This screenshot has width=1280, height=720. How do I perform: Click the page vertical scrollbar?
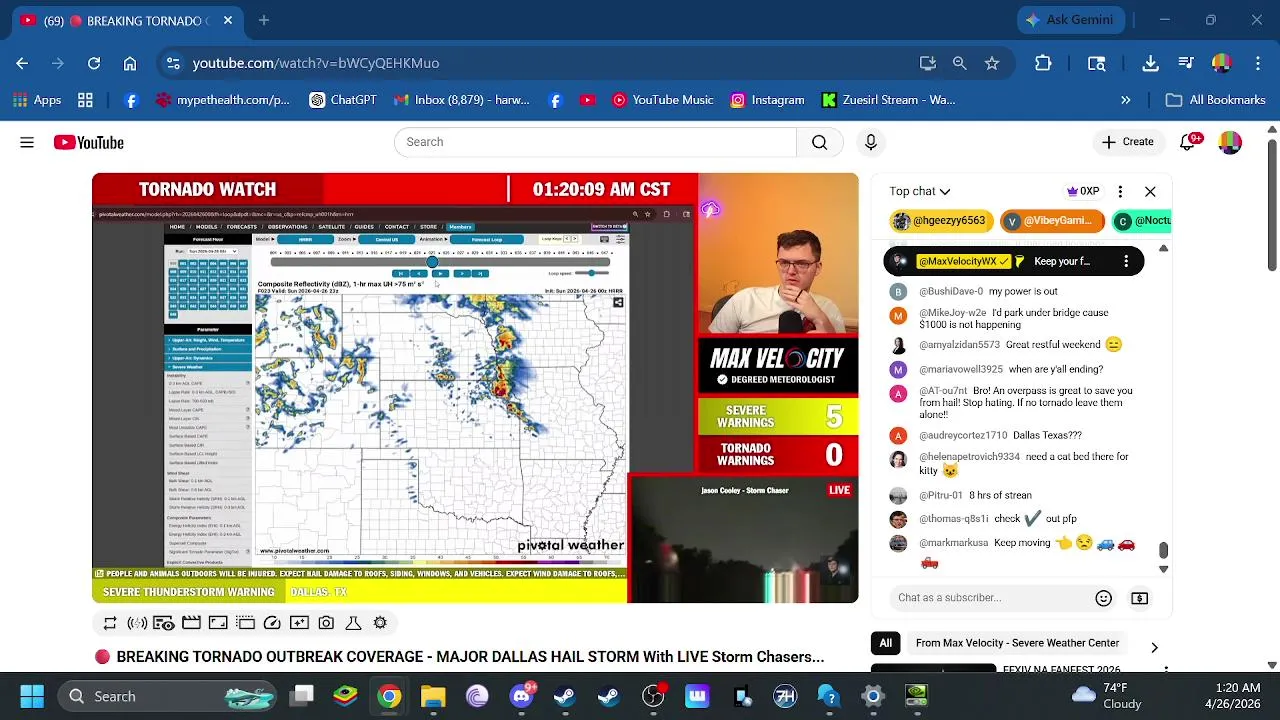click(1272, 205)
